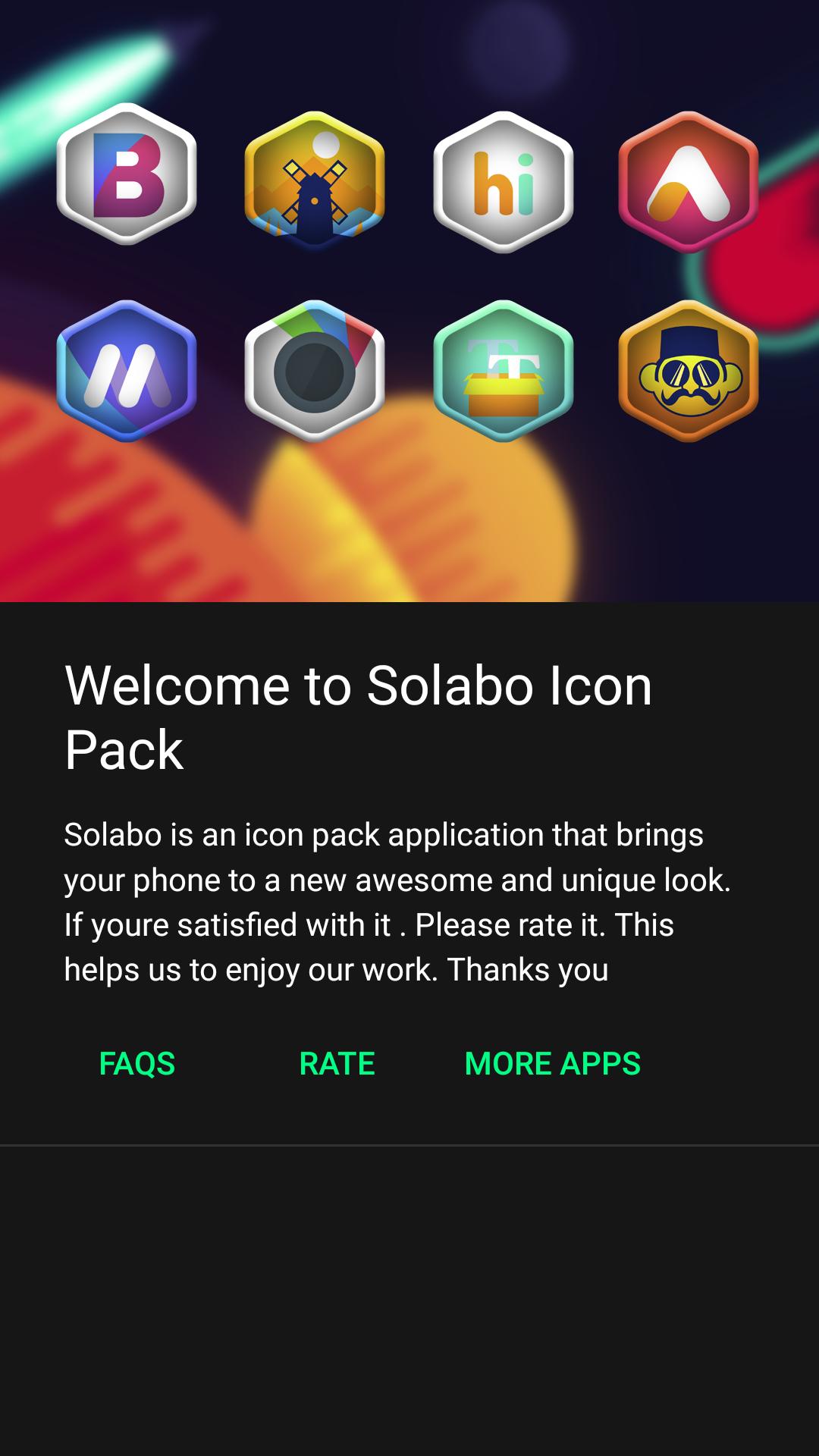This screenshot has width=819, height=1456.
Task: Tap the hexagonal letter B icon
Action: point(127,174)
